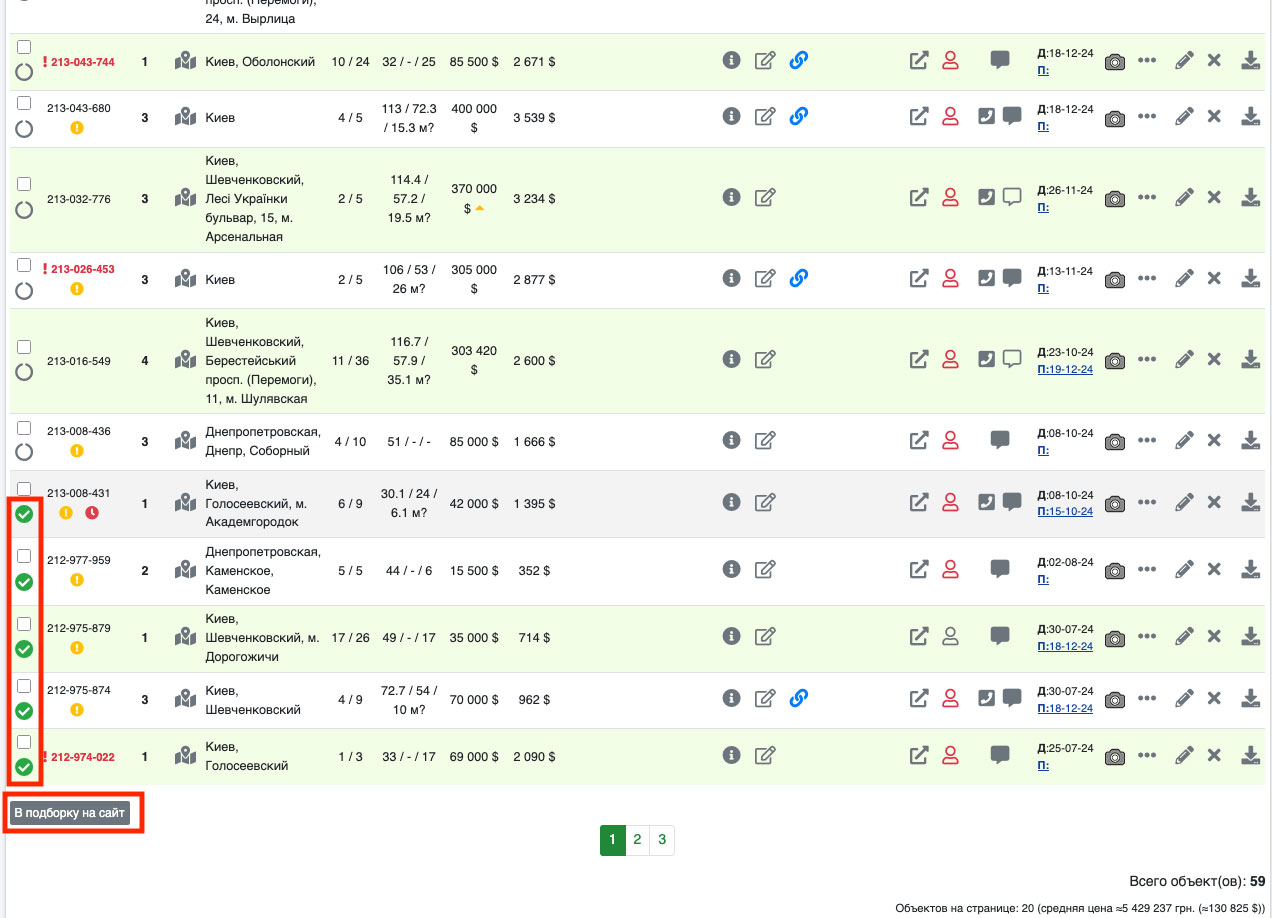The image size is (1272, 918).
Task: Select checkbox for listing 212-977-959
Action: pyautogui.click(x=24, y=556)
